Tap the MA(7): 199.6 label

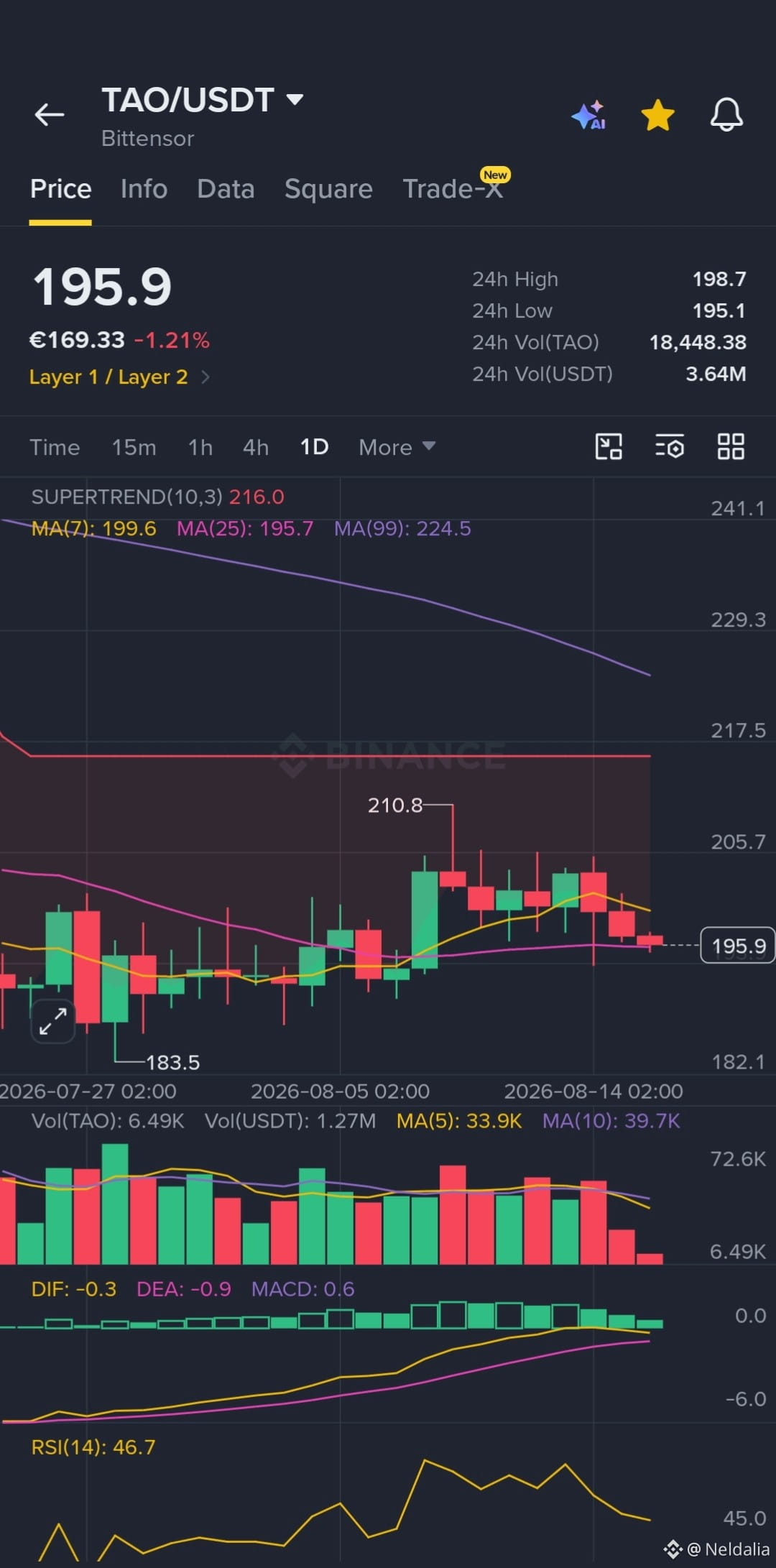tap(93, 529)
